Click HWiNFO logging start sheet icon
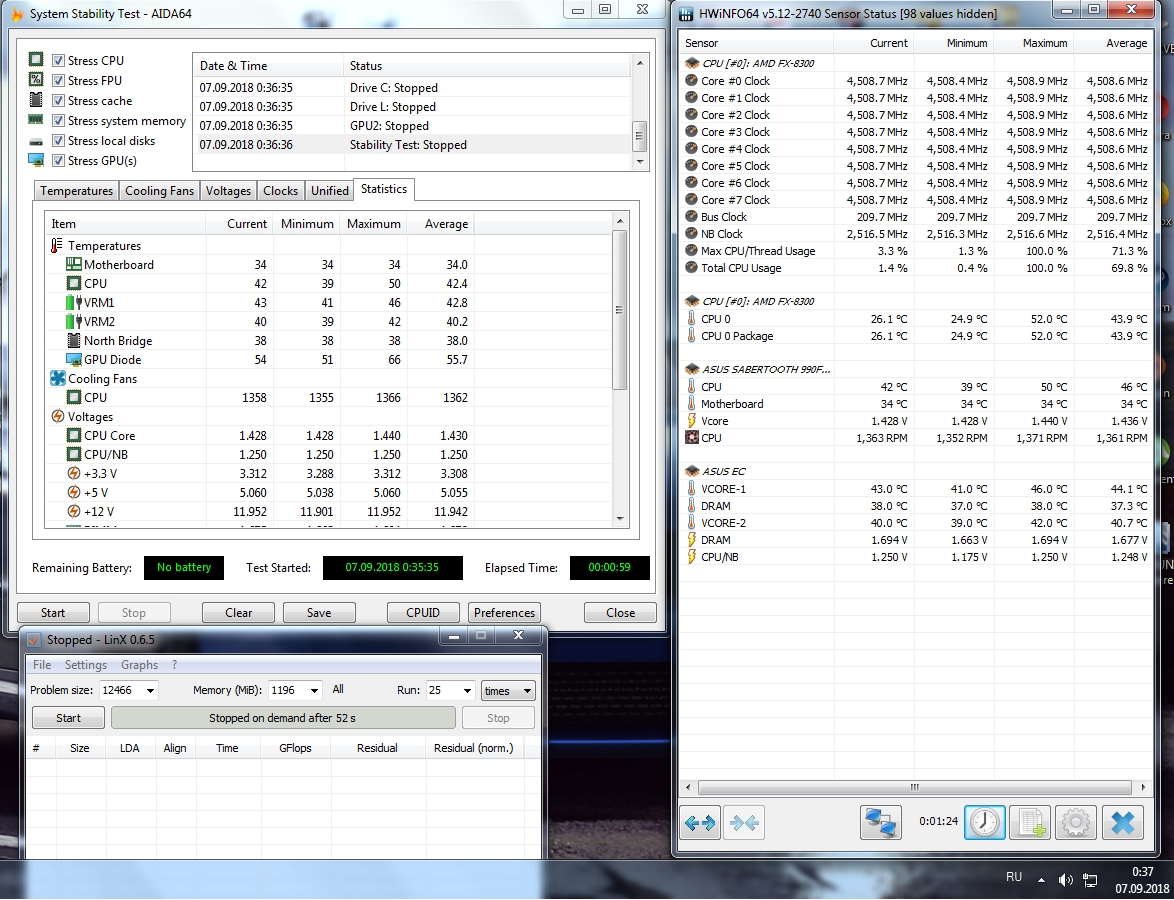Image resolution: width=1174 pixels, height=900 pixels. tap(1029, 822)
